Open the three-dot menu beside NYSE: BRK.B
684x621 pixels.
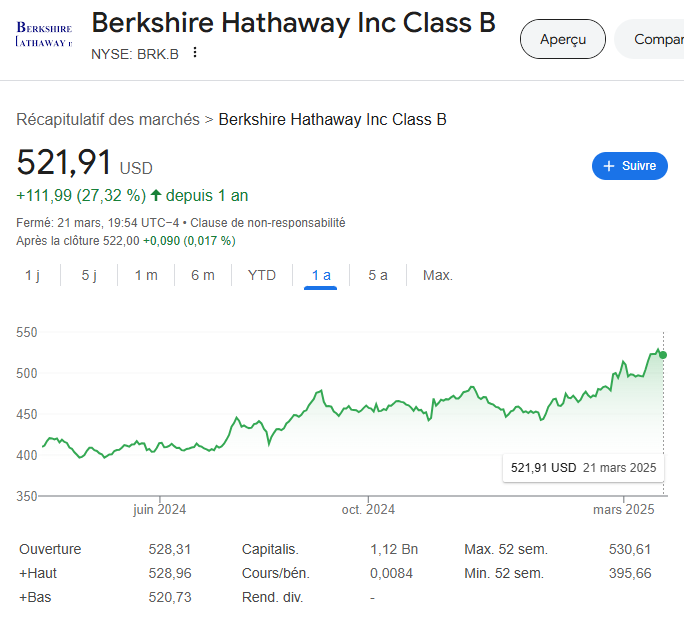[195, 53]
